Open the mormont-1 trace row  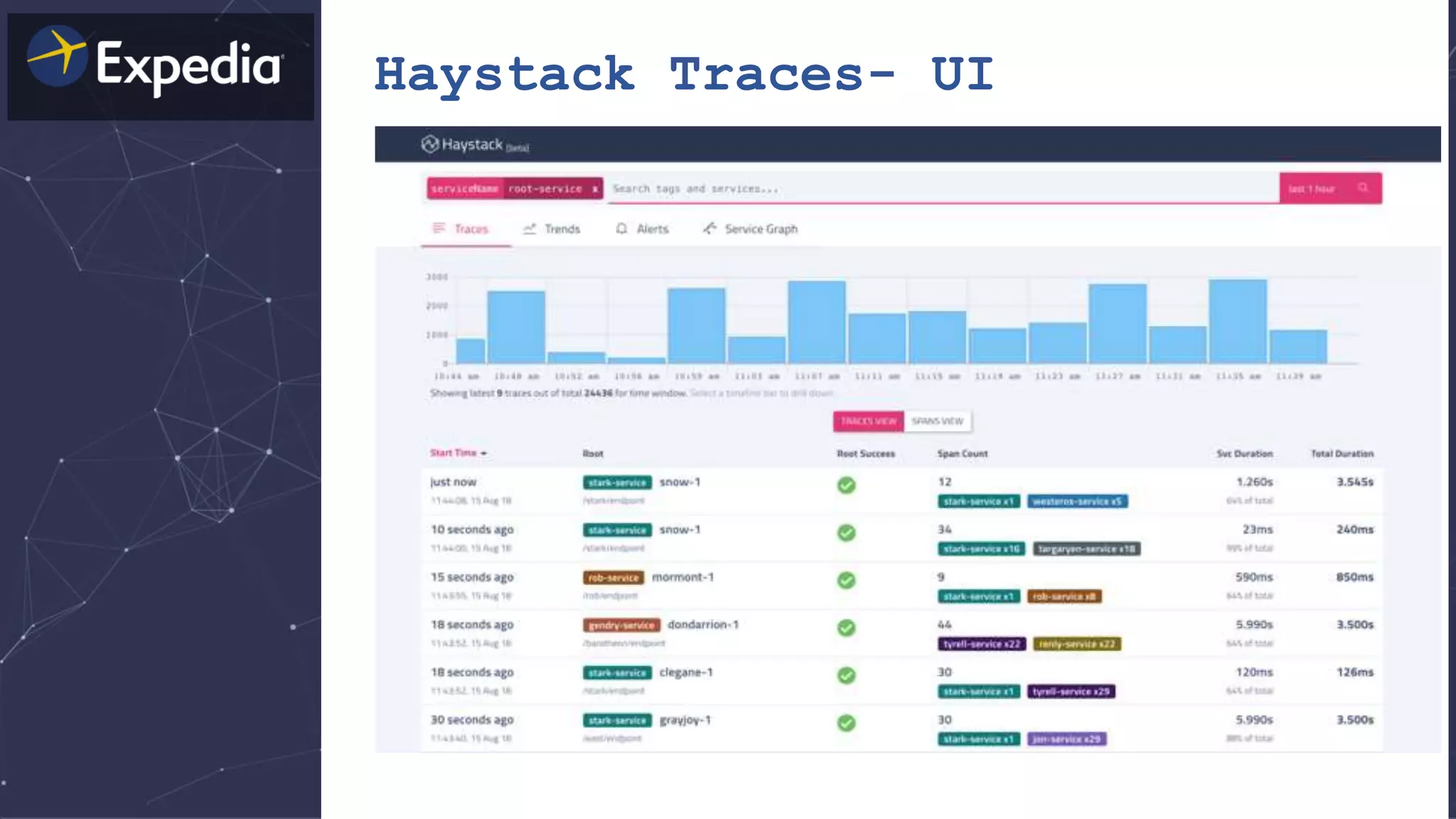click(682, 577)
